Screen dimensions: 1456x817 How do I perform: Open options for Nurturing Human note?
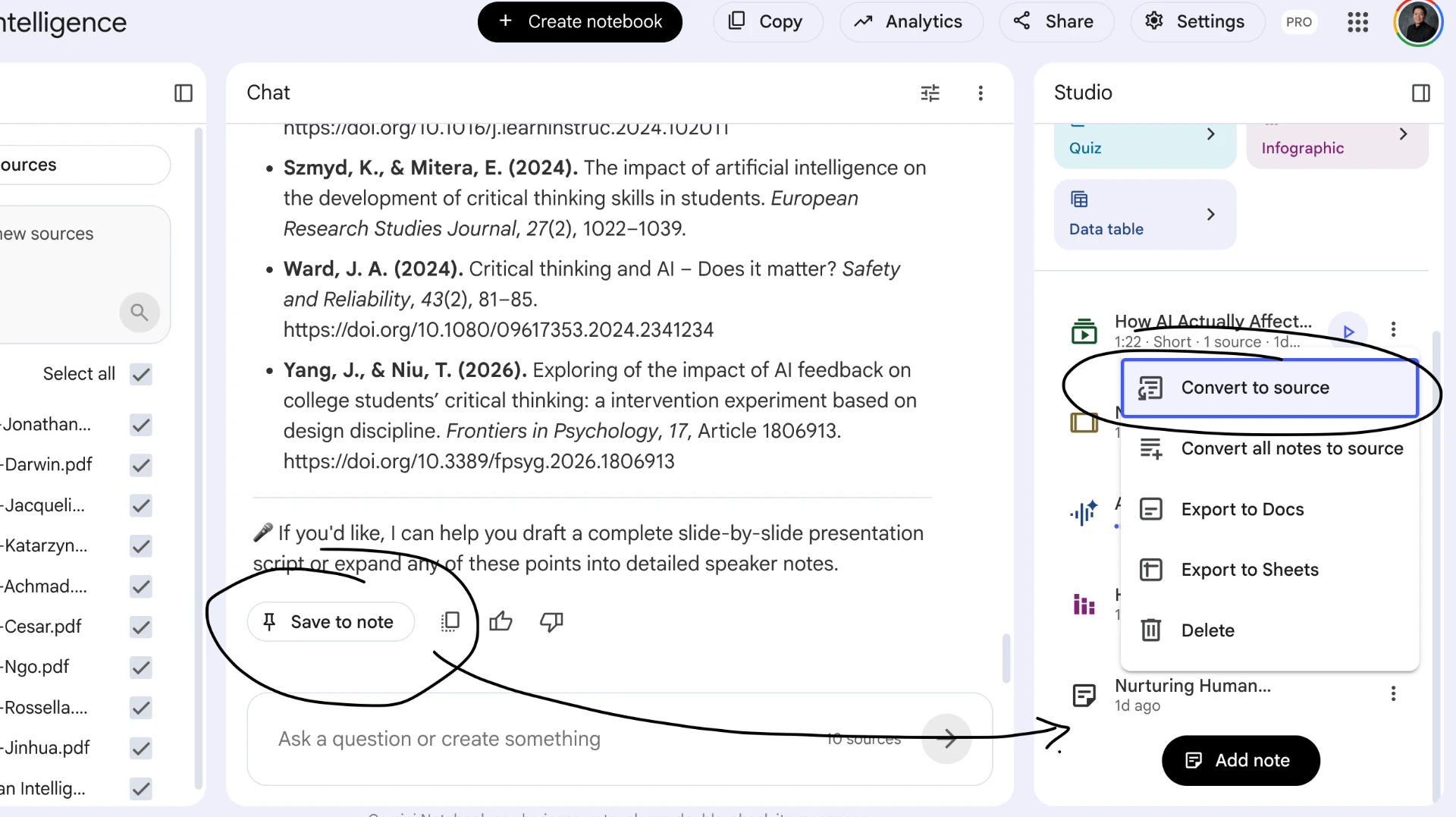[x=1393, y=693]
